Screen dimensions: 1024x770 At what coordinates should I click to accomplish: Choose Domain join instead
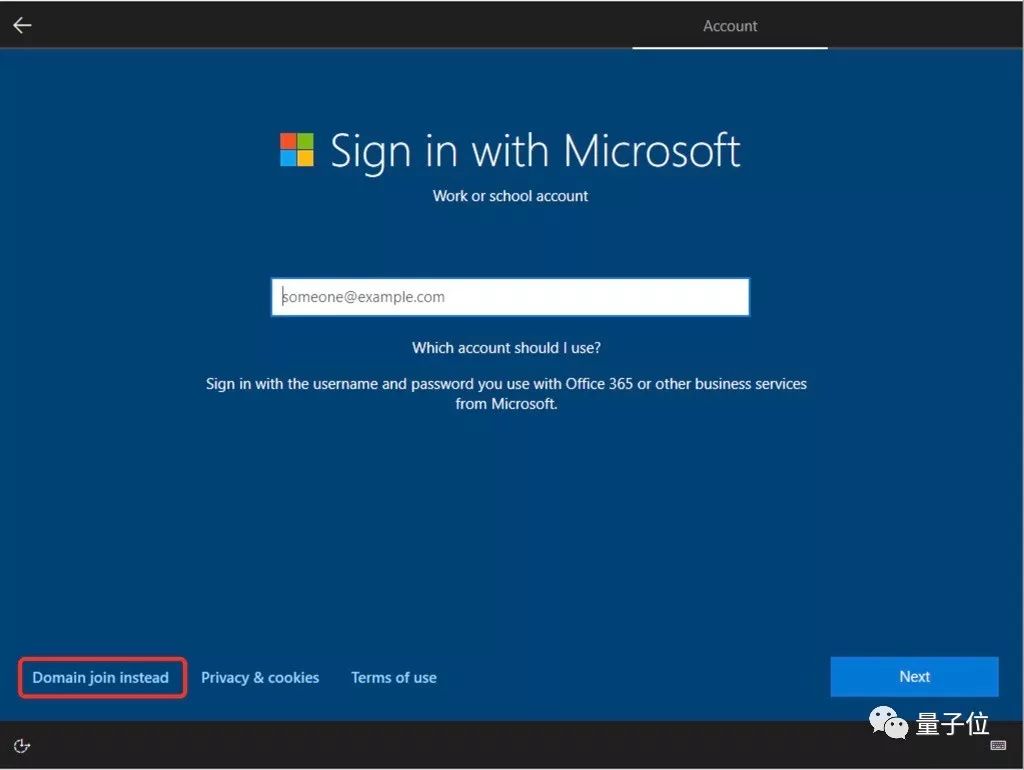(x=101, y=677)
